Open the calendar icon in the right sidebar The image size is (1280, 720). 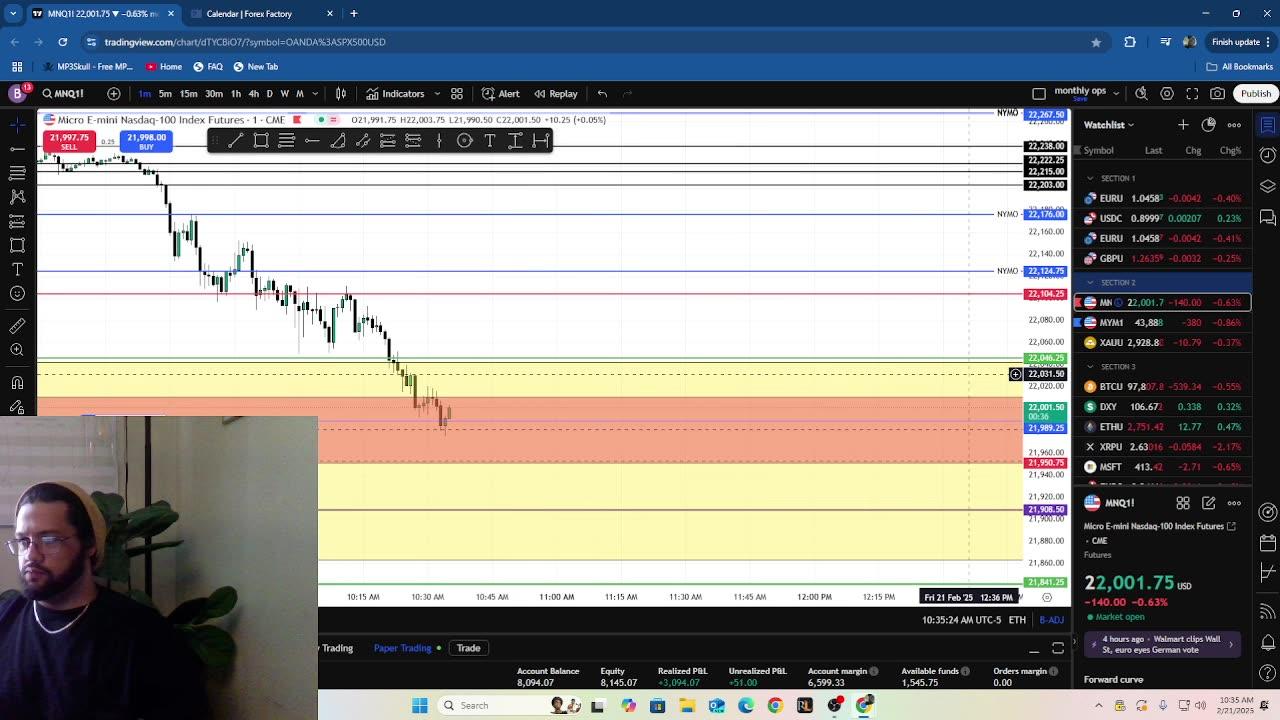coord(1267,543)
